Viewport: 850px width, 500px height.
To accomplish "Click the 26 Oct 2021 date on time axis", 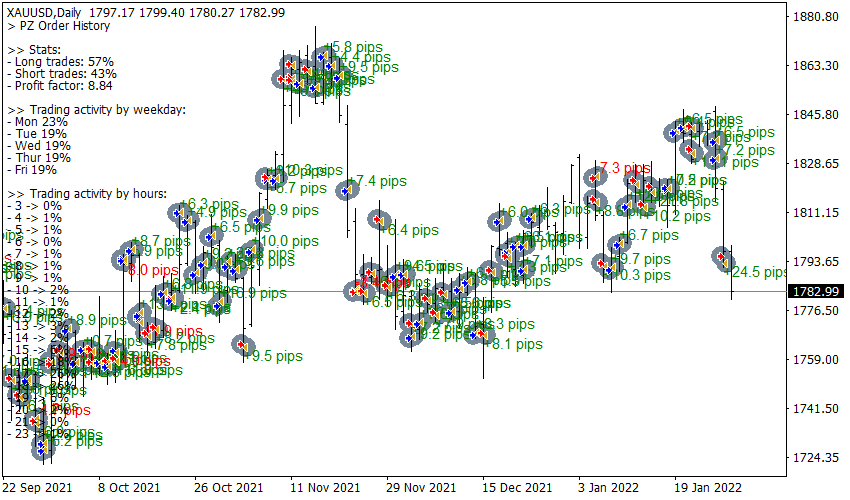I will point(228,488).
